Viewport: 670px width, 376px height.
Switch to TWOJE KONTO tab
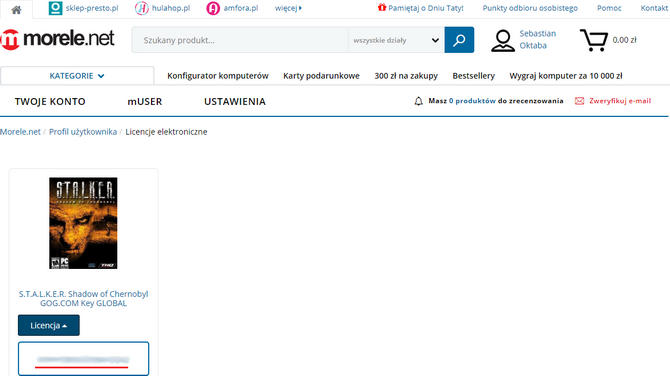point(50,101)
